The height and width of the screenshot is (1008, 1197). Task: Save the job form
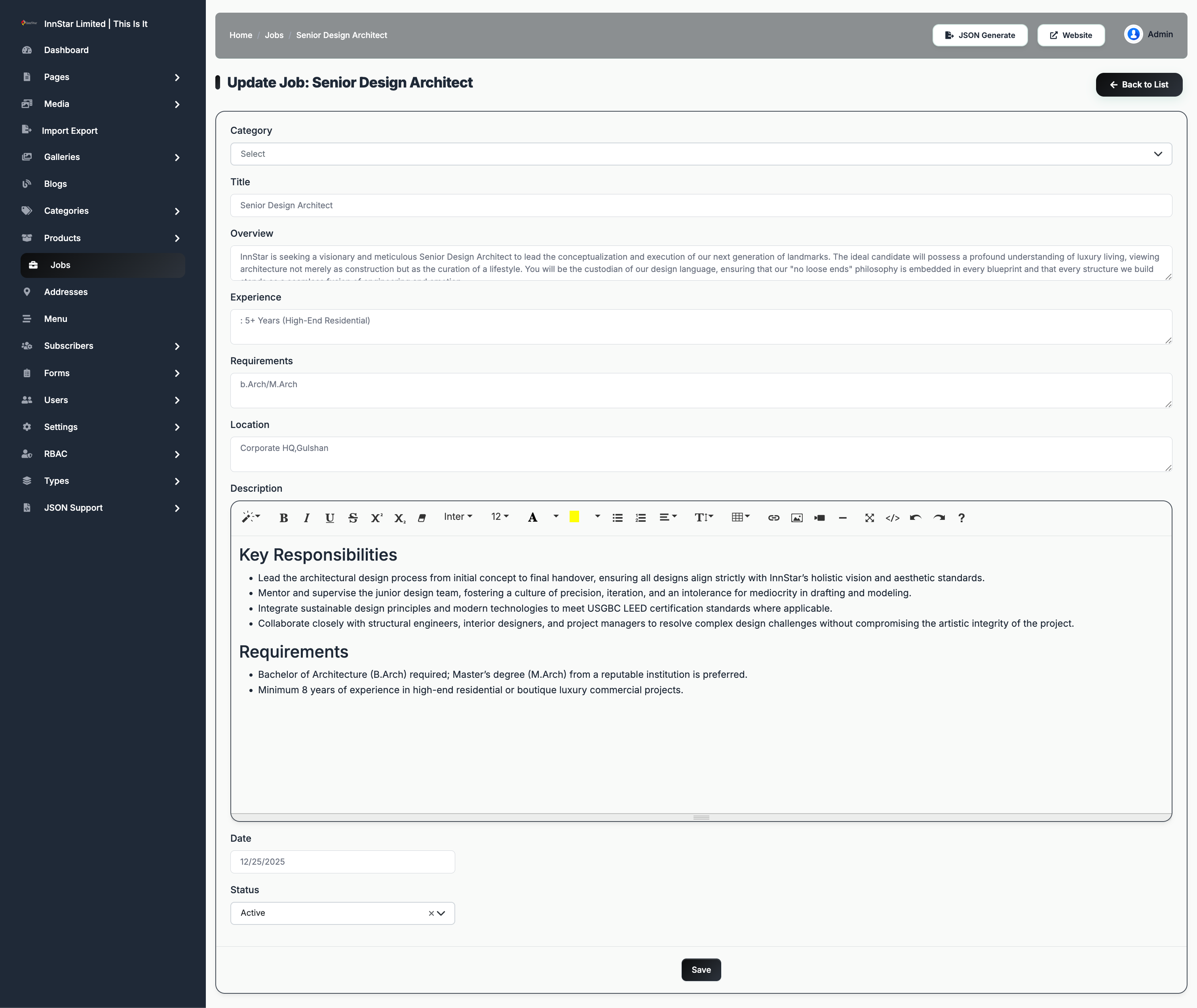point(701,970)
